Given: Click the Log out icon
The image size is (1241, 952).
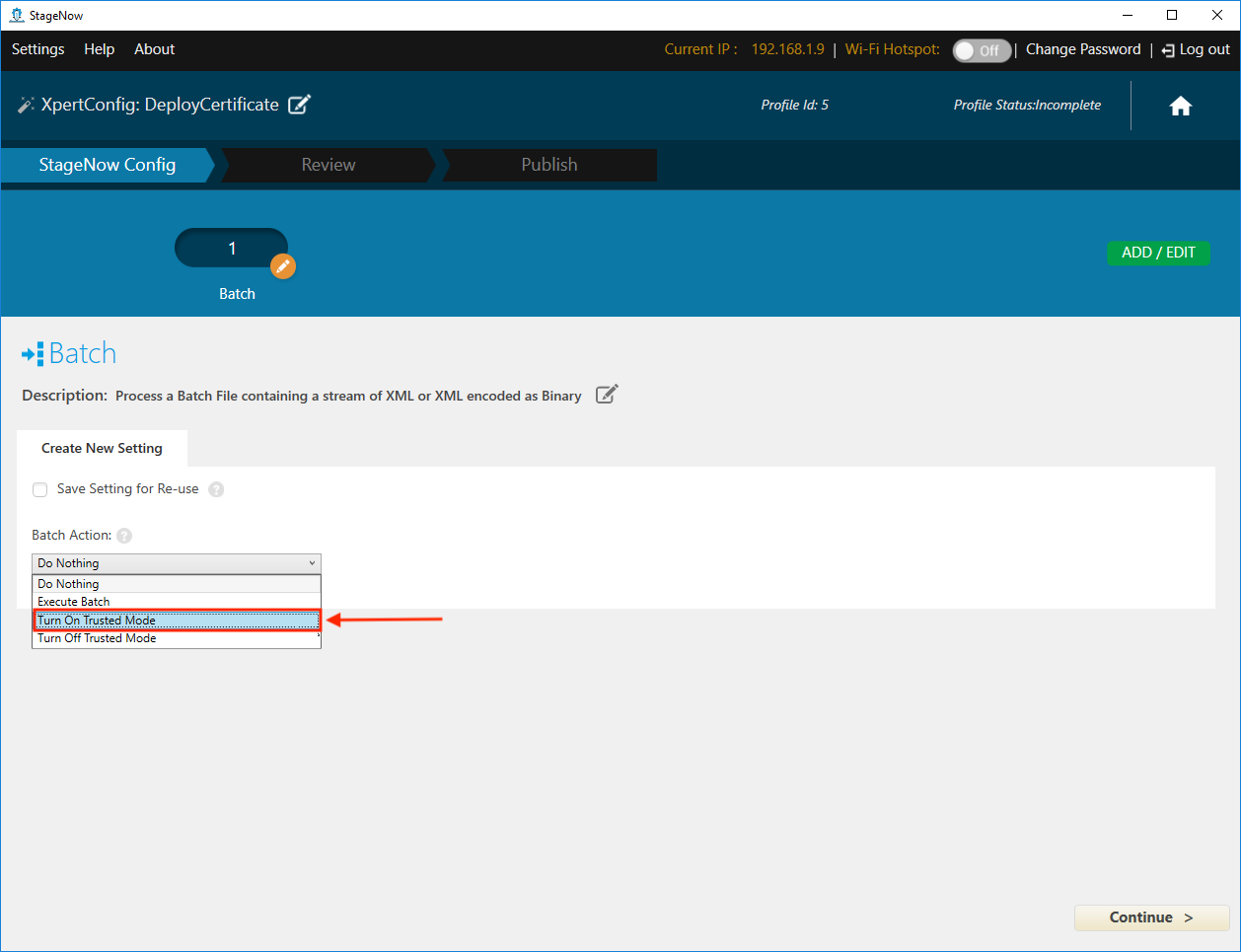Looking at the screenshot, I should (x=1168, y=50).
